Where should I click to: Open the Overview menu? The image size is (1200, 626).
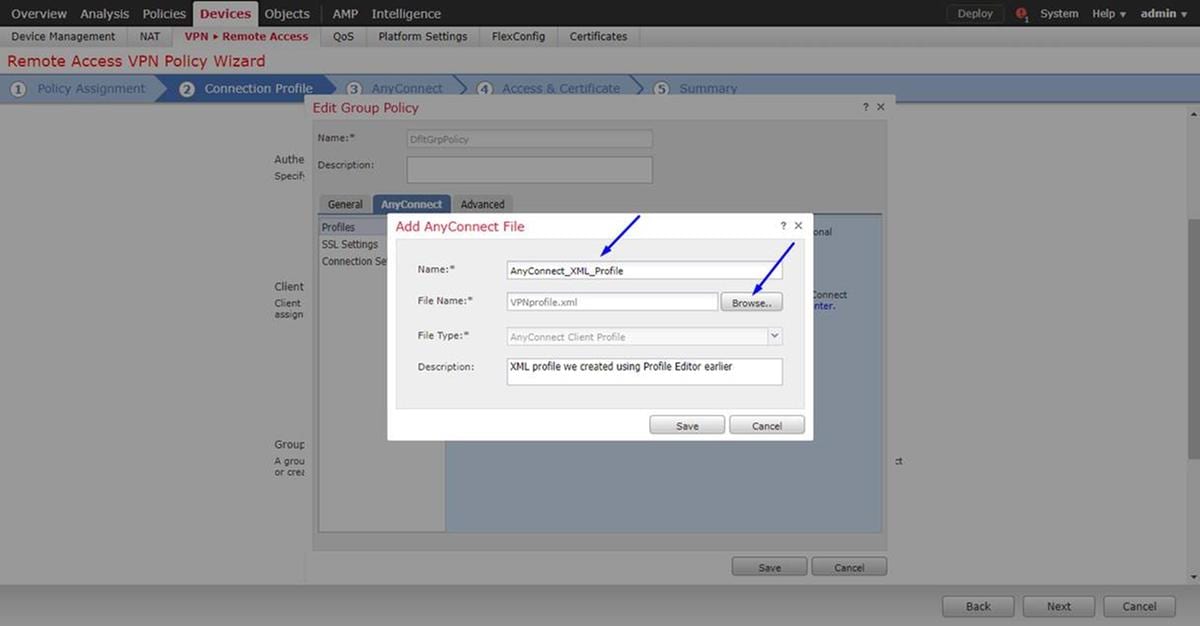pos(39,14)
